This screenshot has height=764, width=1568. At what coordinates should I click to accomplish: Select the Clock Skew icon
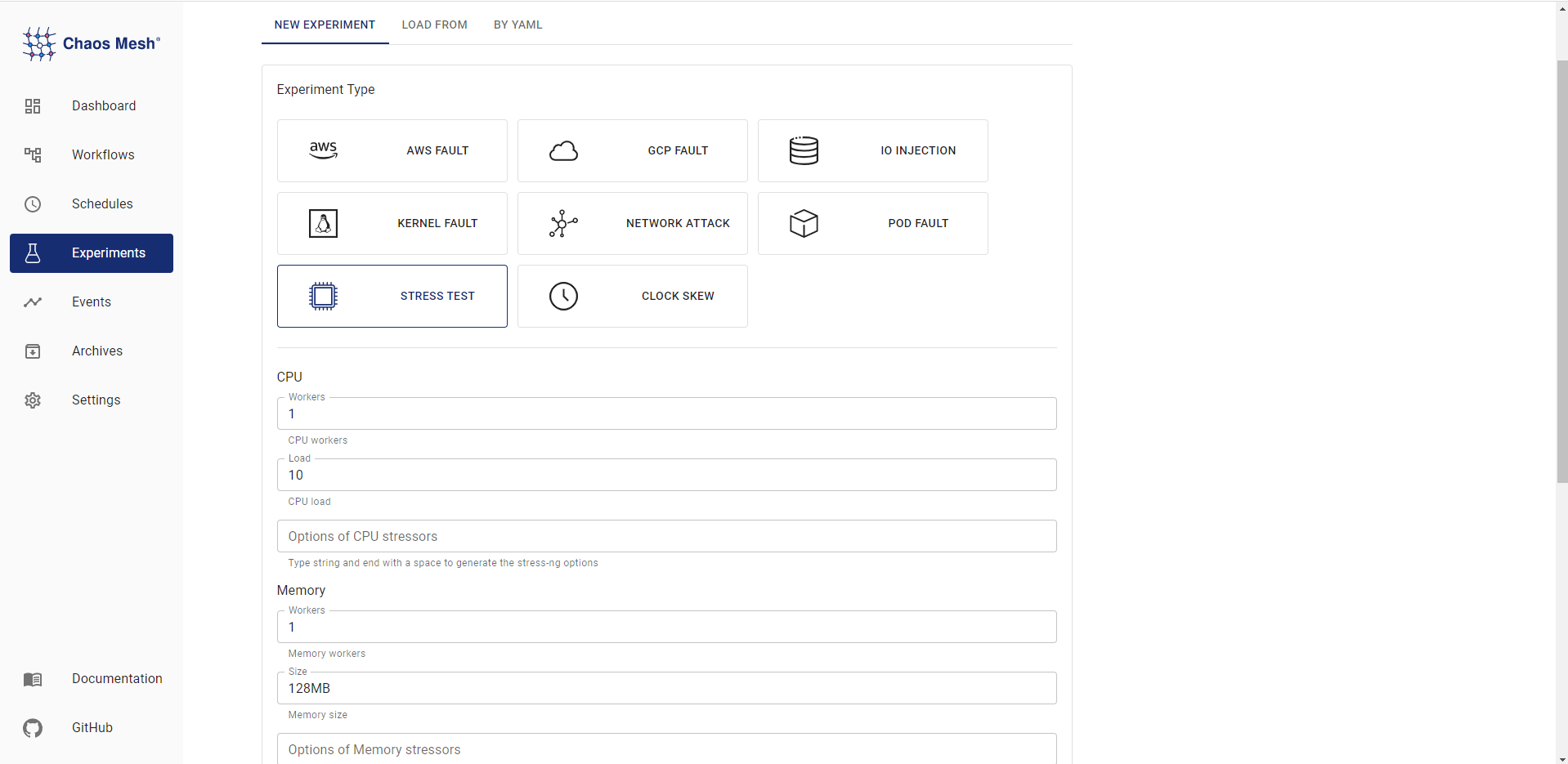pyautogui.click(x=564, y=296)
